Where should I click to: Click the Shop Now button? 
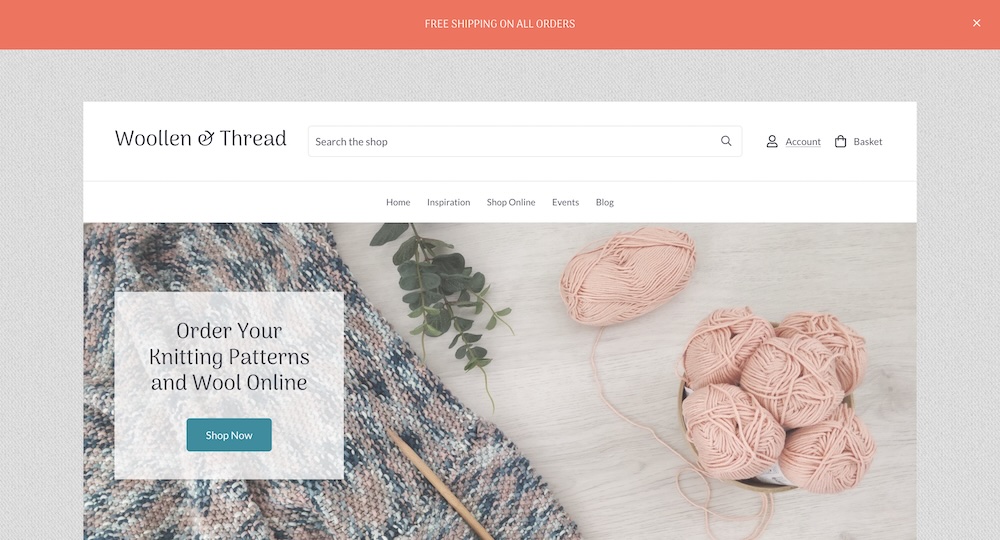coord(229,435)
